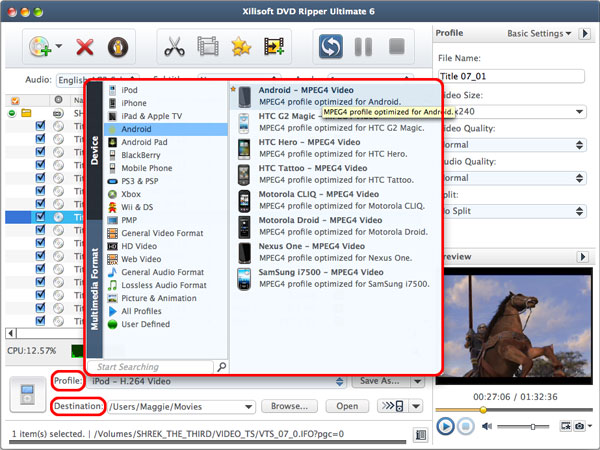Screen dimensions: 600x450
Task: Choose Motorola CLIQ - MPEG4 Video profile
Action: click(x=335, y=200)
